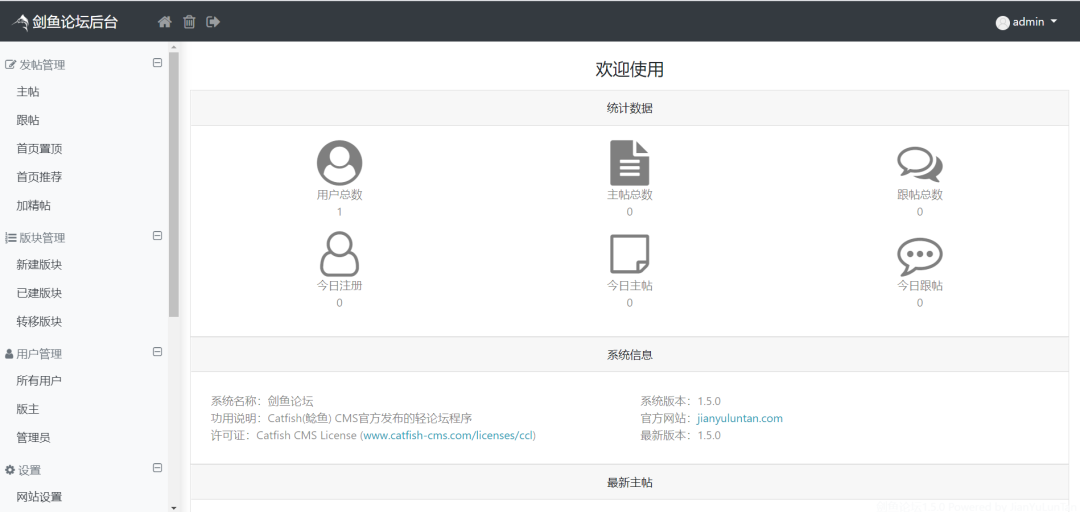This screenshot has height=512, width=1080.
Task: Open 加精帖 menu item
Action: click(34, 205)
